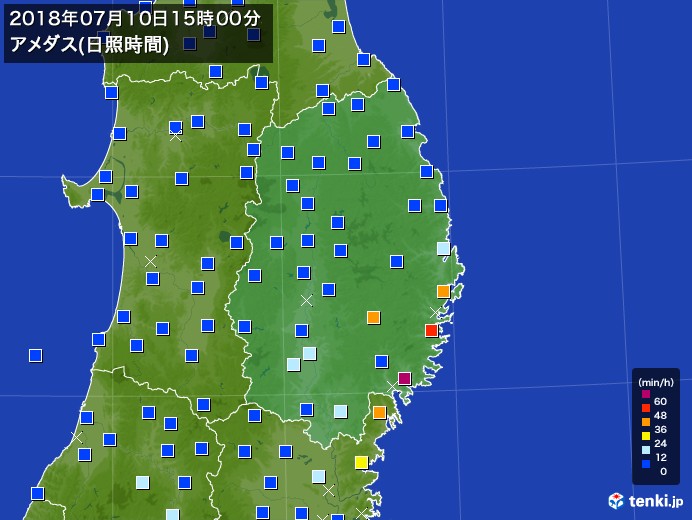
Task: Select the orange 36 swatch in legend
Action: tap(646, 422)
